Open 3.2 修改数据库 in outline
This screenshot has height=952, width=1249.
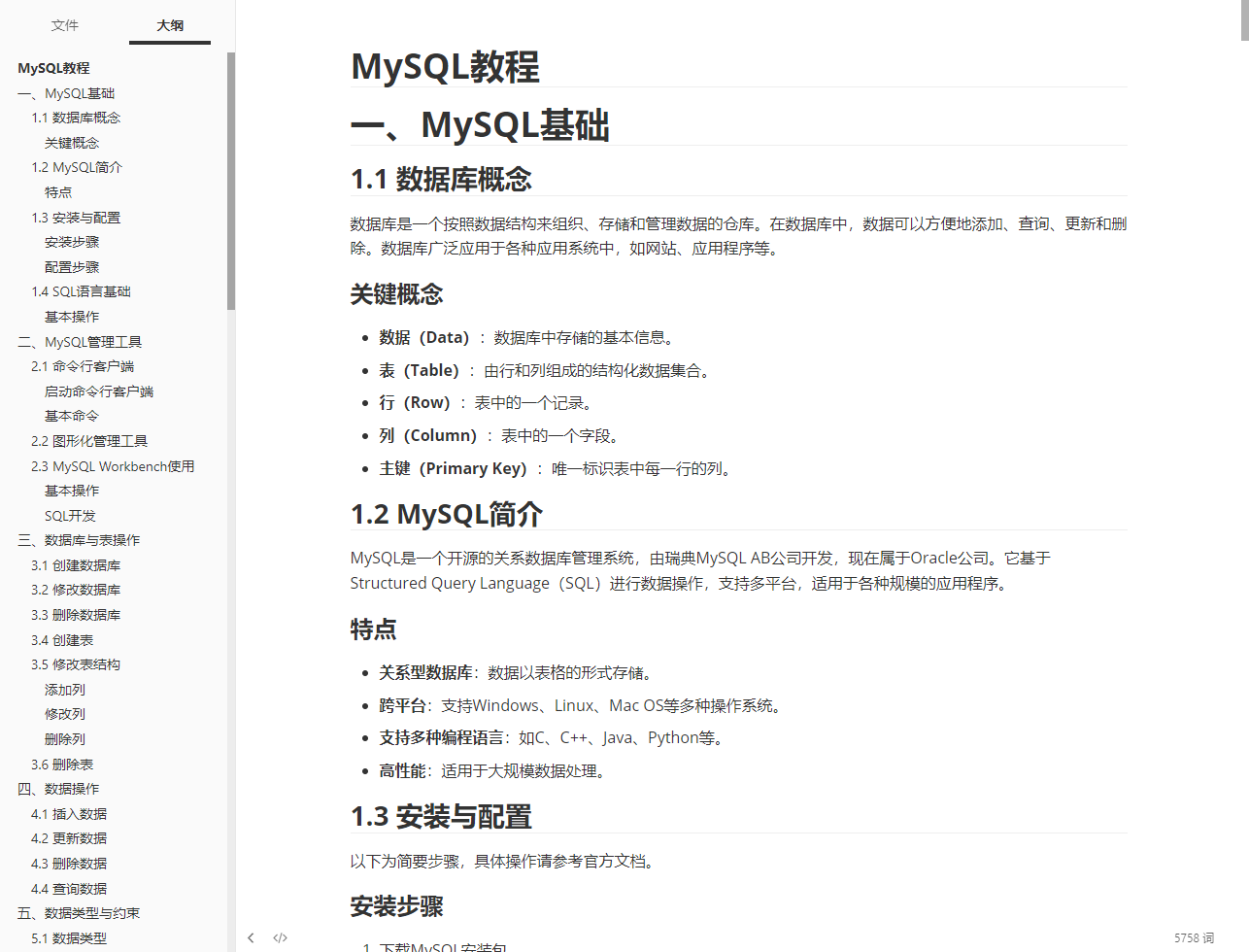click(76, 590)
